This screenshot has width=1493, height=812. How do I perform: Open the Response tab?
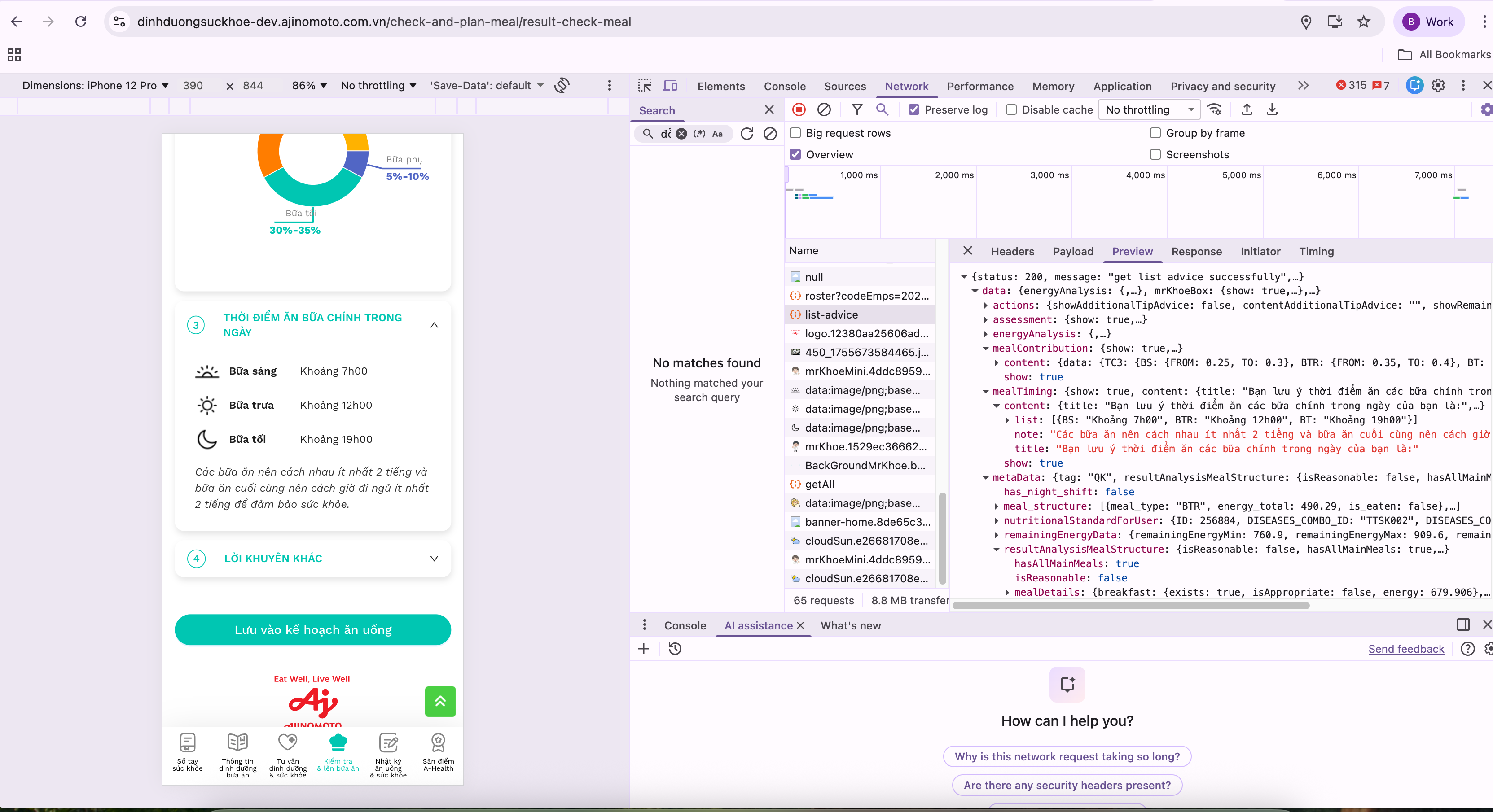(1196, 251)
